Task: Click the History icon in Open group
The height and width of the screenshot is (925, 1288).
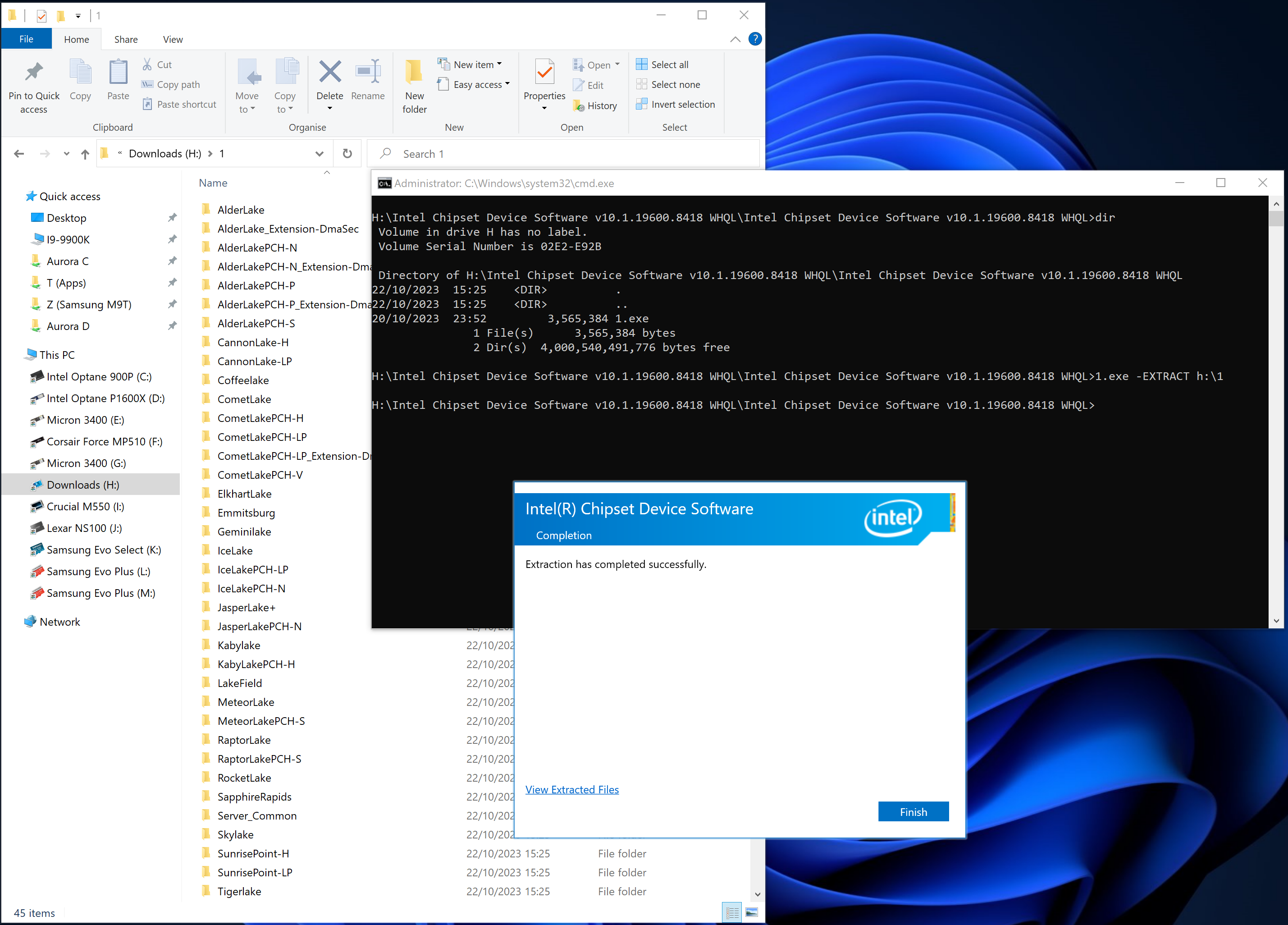Action: pos(595,105)
